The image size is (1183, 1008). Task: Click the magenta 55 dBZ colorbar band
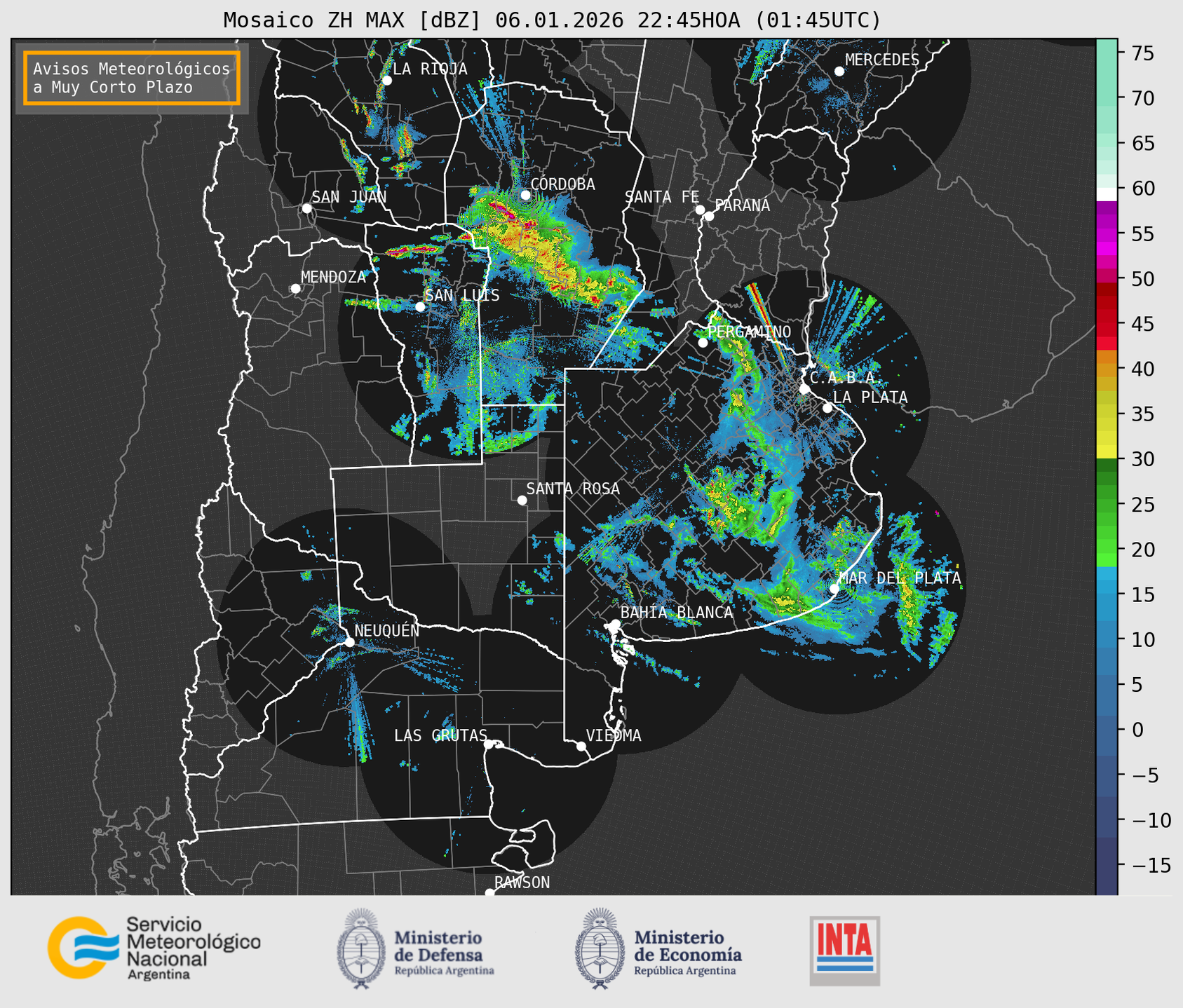click(1107, 233)
